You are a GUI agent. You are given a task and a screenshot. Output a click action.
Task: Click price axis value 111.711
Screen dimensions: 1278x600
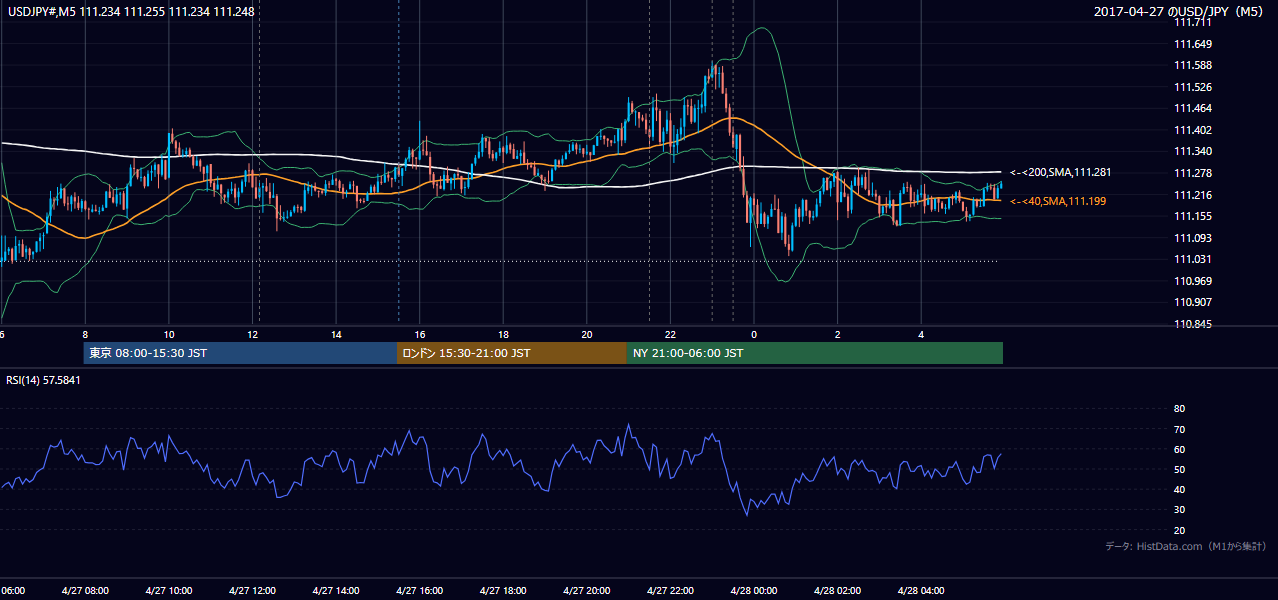[x=1193, y=23]
